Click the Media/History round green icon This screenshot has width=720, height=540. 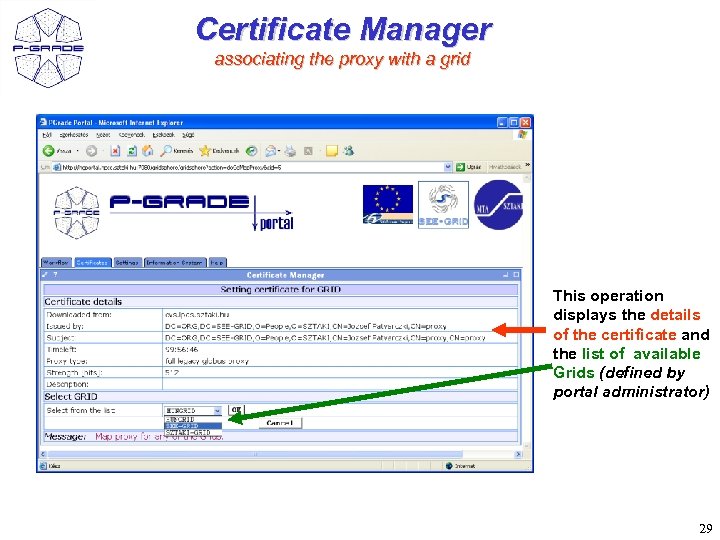251,151
